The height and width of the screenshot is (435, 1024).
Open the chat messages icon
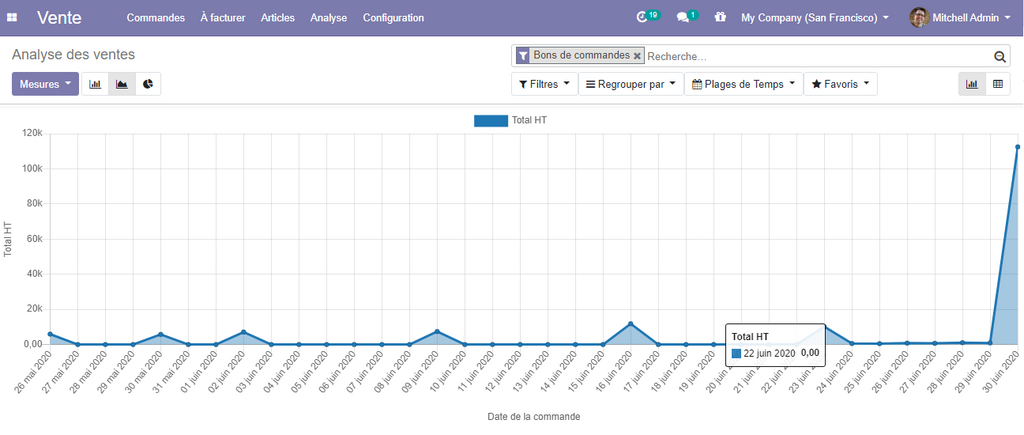click(683, 17)
